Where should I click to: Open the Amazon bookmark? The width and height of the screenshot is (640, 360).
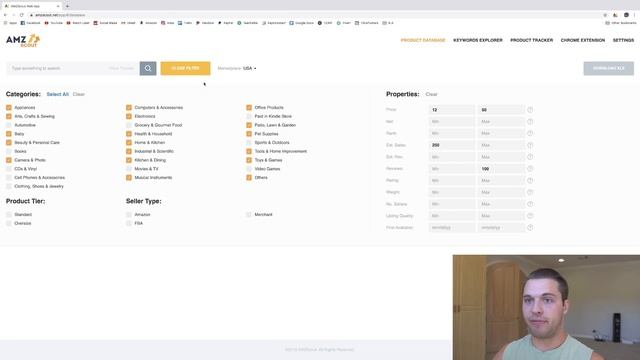148,23
